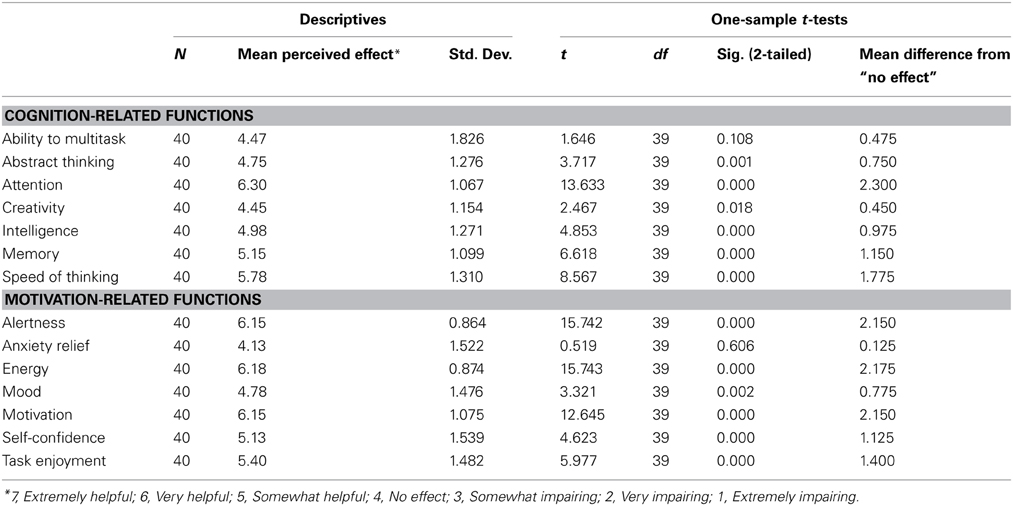Image resolution: width=1013 pixels, height=506 pixels.
Task: Click the italic 'N' column header
Action: coord(178,56)
